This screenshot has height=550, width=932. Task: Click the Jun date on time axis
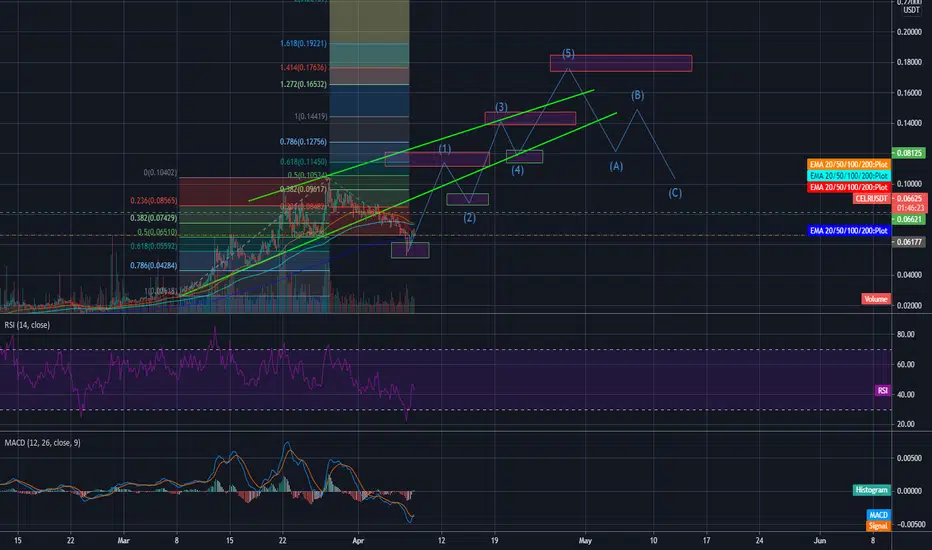[x=820, y=540]
